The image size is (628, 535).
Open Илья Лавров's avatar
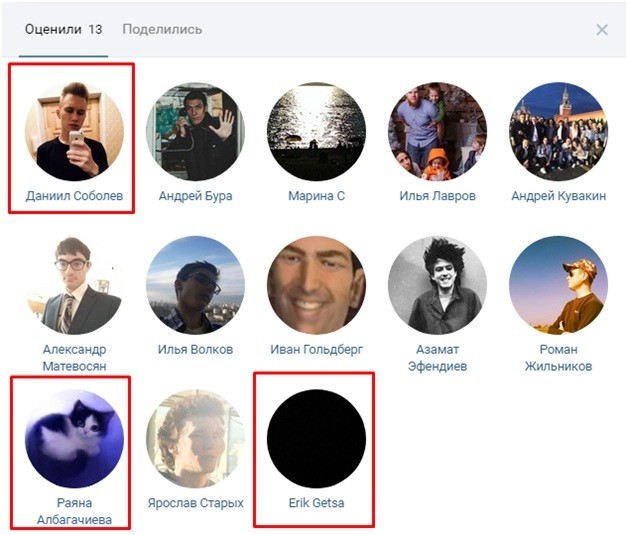click(437, 131)
